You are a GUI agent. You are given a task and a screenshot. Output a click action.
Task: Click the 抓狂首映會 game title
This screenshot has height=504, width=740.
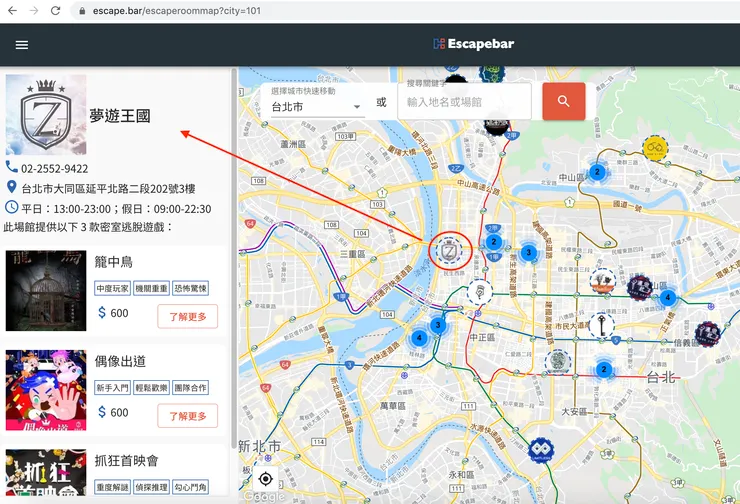click(x=126, y=461)
